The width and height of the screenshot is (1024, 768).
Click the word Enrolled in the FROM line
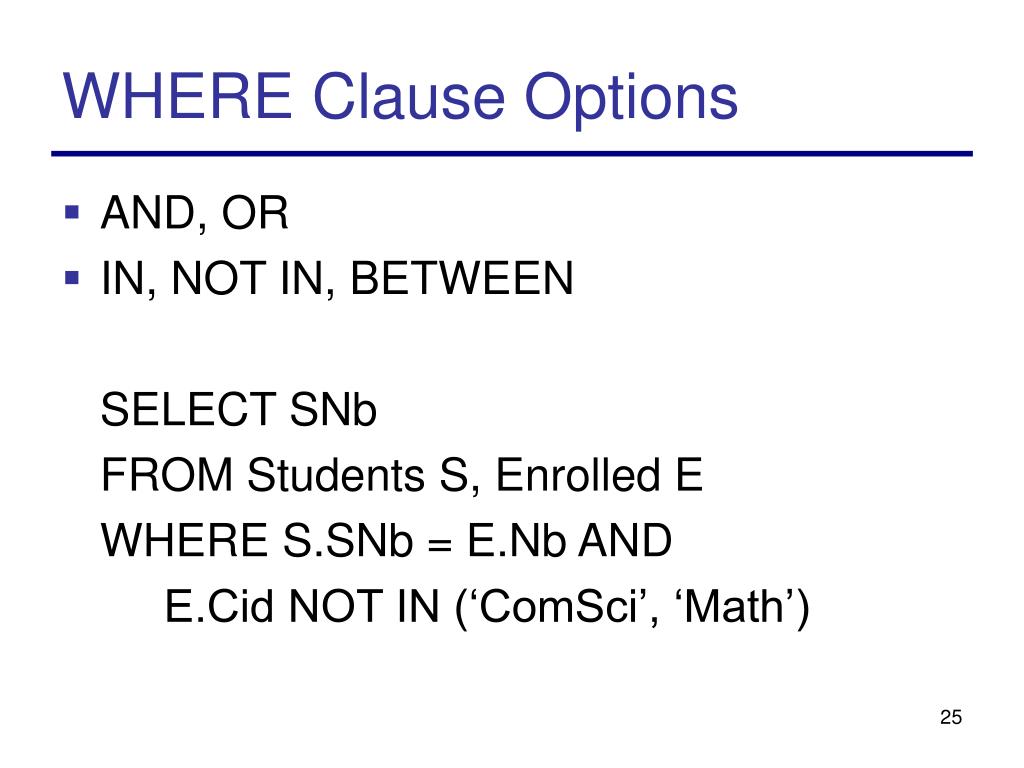(x=578, y=475)
